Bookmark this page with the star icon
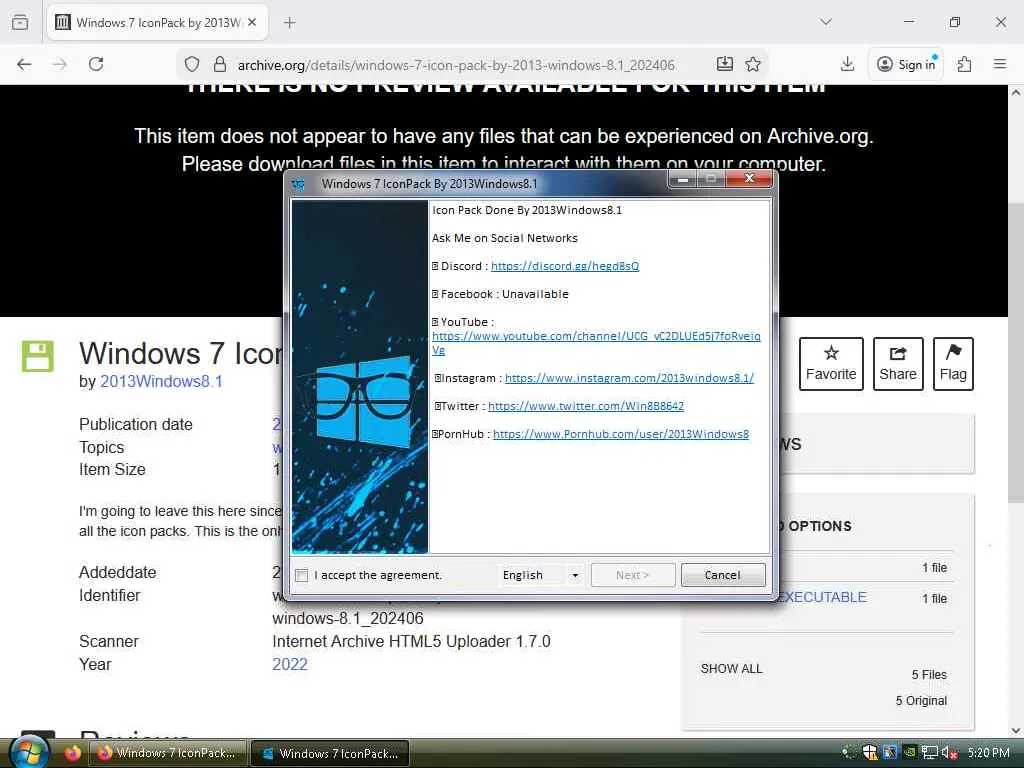The height and width of the screenshot is (768, 1024). pyautogui.click(x=753, y=64)
